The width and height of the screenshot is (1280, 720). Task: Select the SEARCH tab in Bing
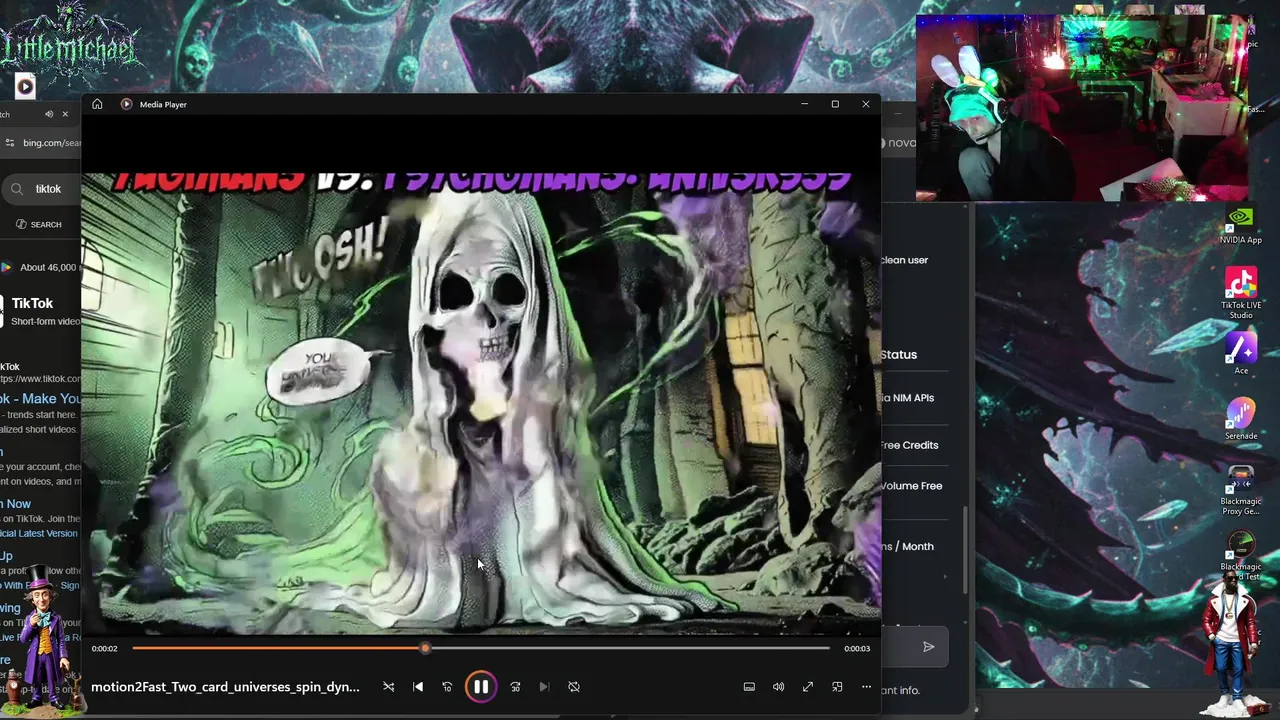pos(38,224)
